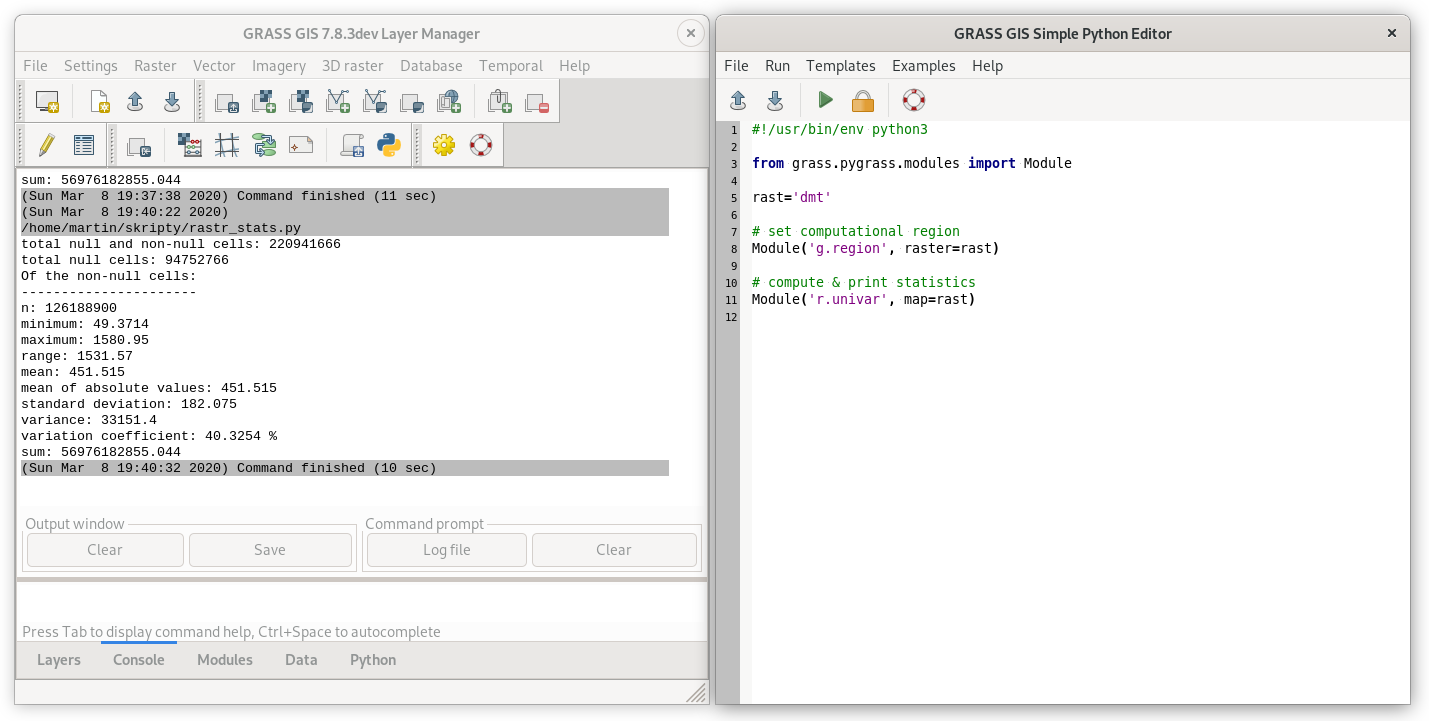
Task: Click the launch script icon
Action: click(x=352, y=146)
